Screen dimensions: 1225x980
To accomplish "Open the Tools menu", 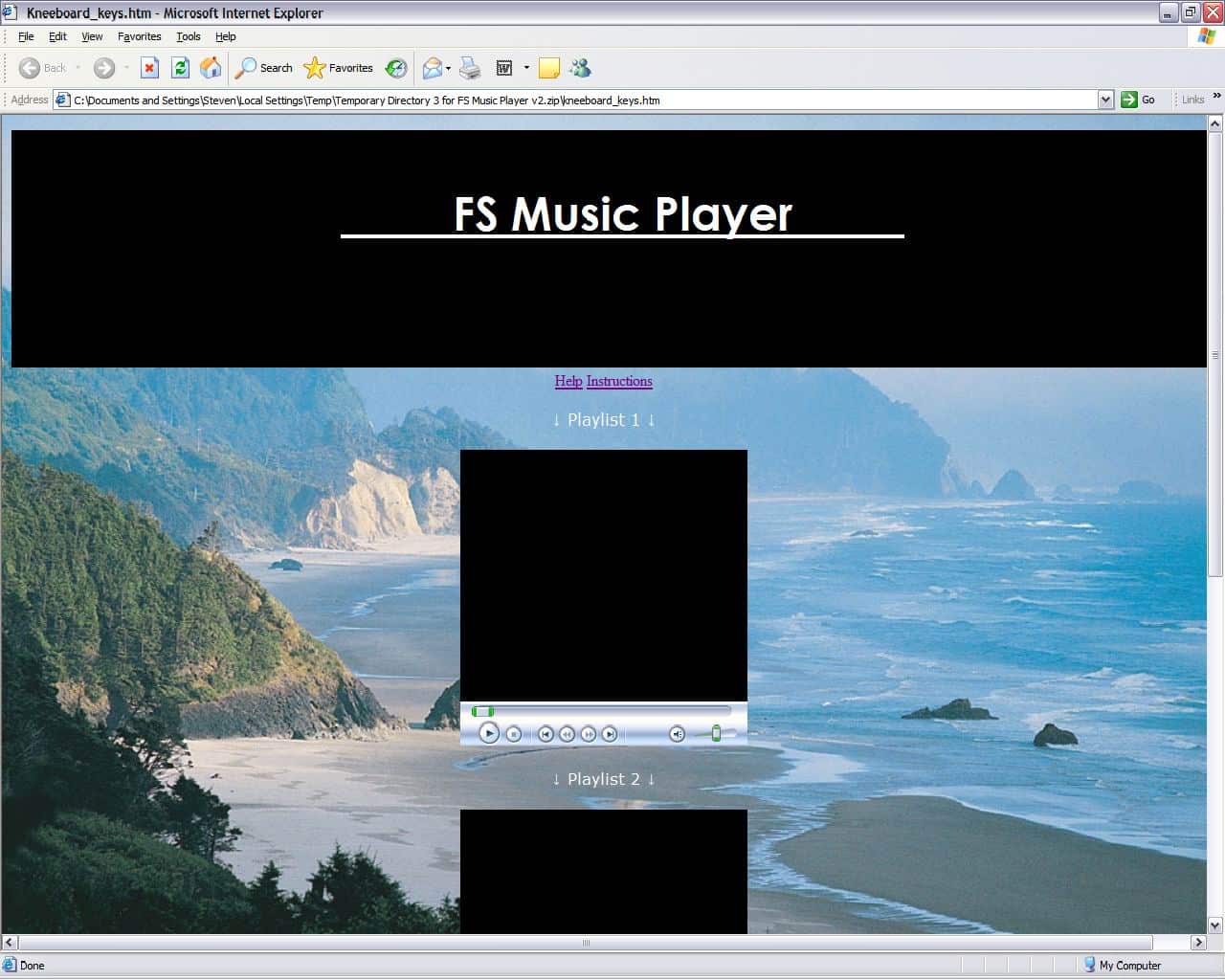I will (188, 36).
